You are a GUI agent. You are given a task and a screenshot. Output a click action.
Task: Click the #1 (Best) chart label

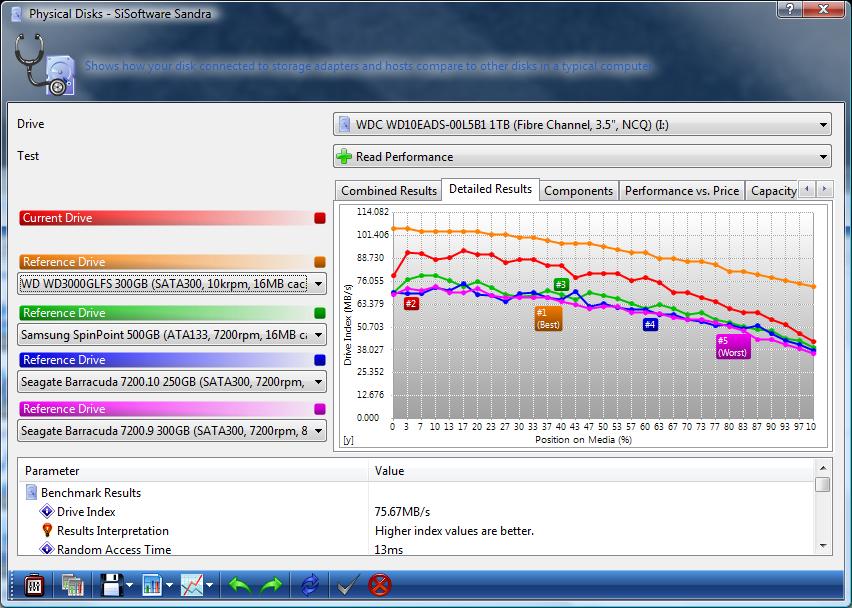(x=548, y=318)
